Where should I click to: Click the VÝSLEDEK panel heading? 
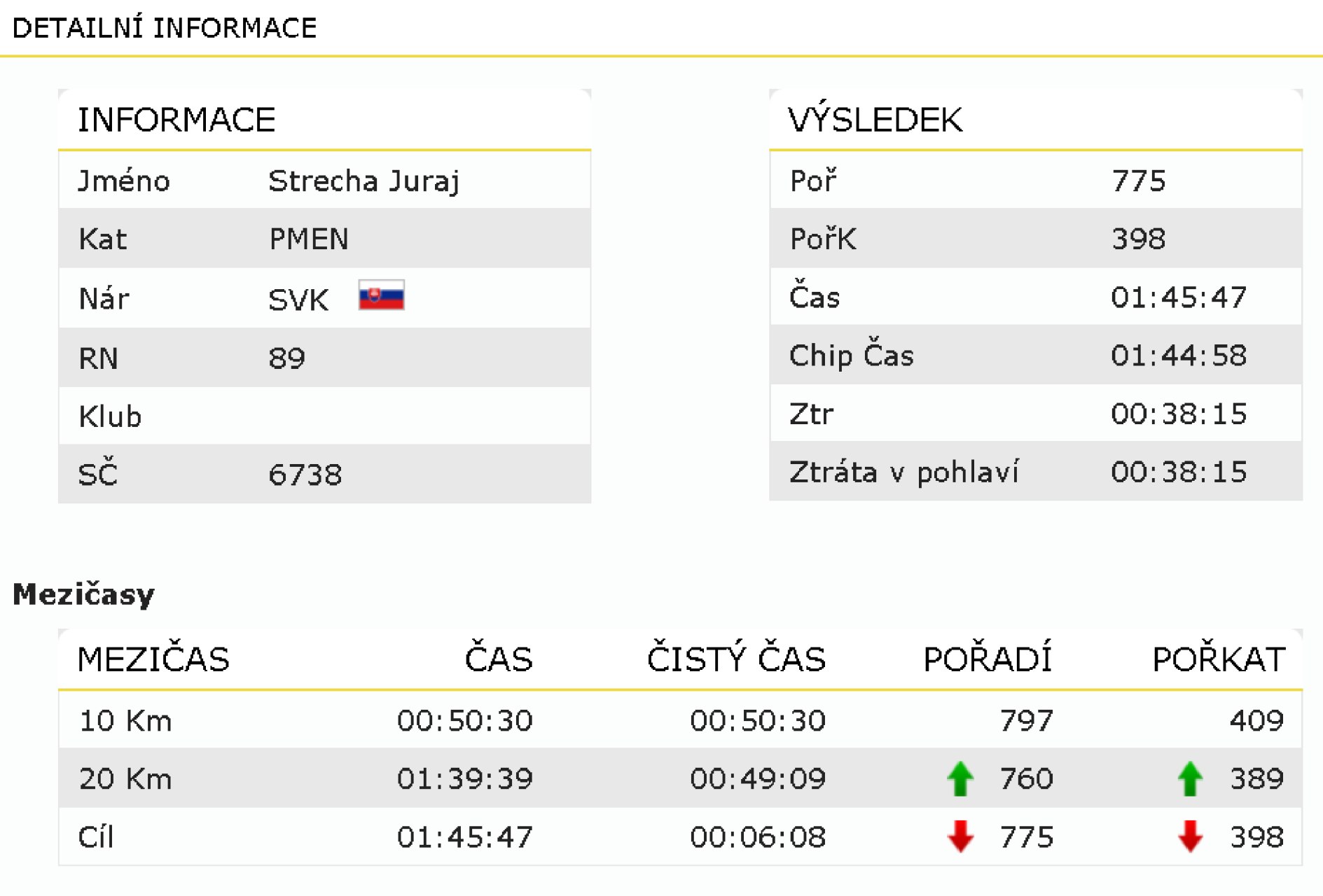[875, 119]
